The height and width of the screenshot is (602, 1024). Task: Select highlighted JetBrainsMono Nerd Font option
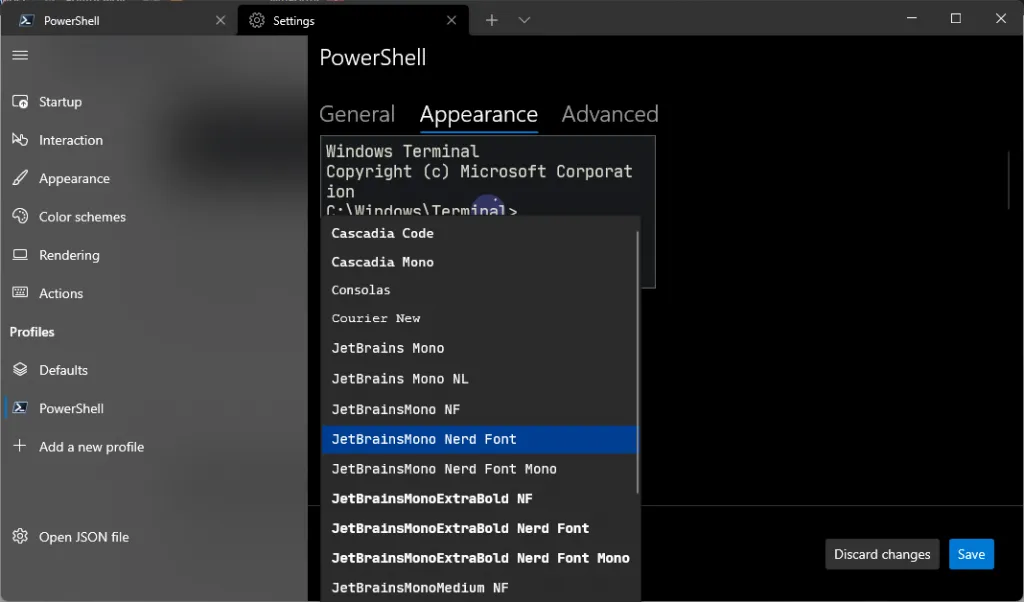[x=479, y=439]
